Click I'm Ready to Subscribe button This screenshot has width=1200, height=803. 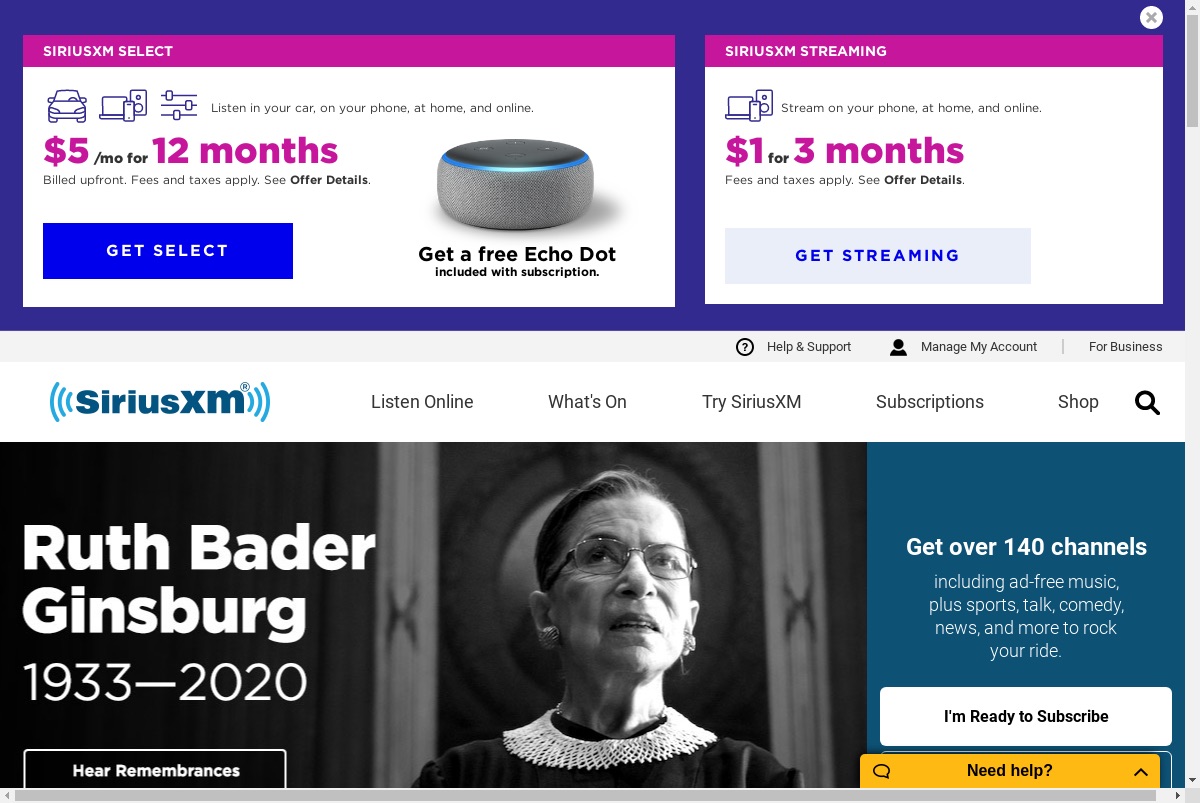1026,716
